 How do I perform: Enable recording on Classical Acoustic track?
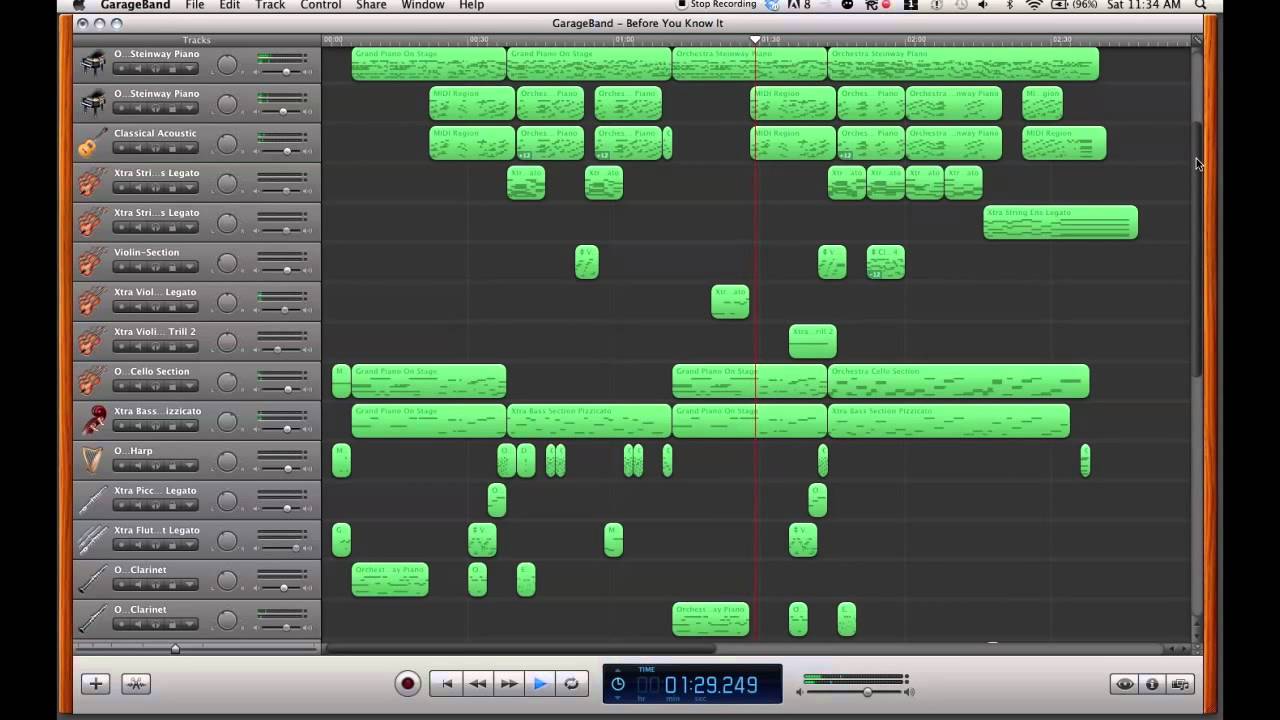click(x=122, y=148)
